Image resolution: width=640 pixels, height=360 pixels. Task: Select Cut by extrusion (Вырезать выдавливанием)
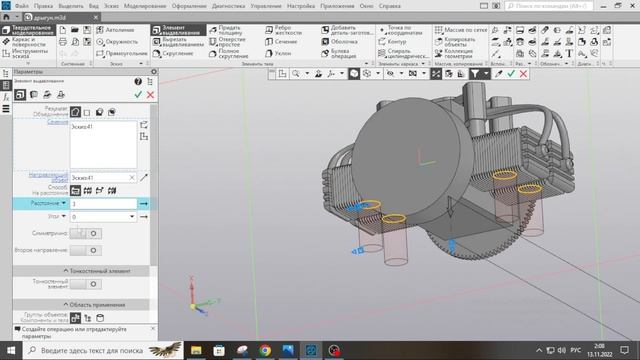point(178,42)
